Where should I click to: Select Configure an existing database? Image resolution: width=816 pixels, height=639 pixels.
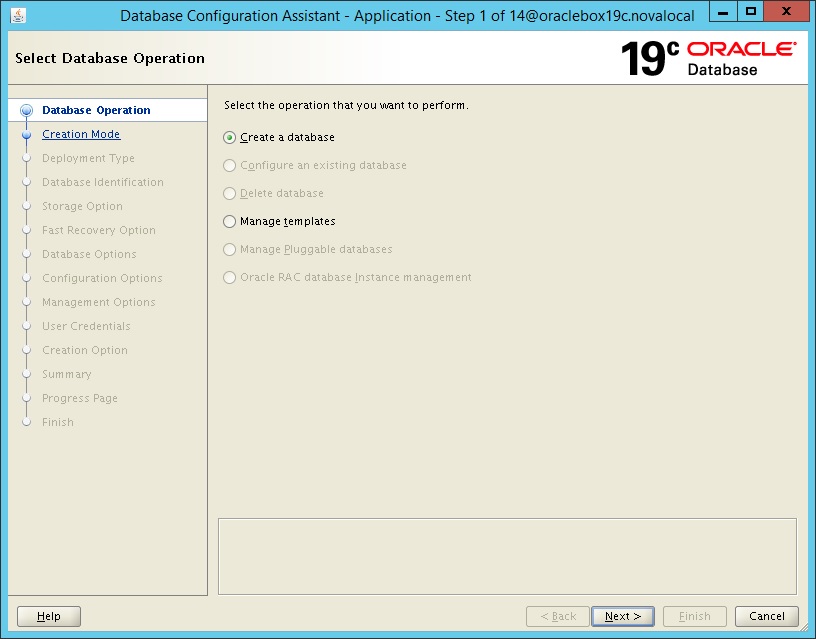click(x=230, y=165)
